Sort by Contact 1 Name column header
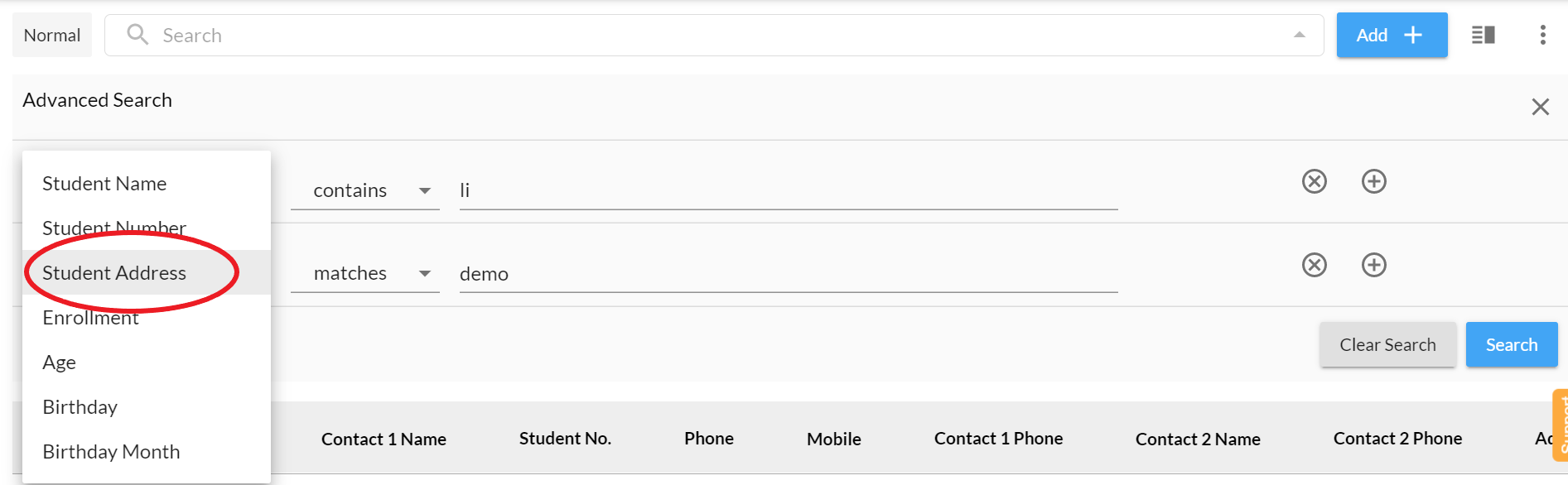Viewport: 1568px width, 485px height. (x=384, y=439)
